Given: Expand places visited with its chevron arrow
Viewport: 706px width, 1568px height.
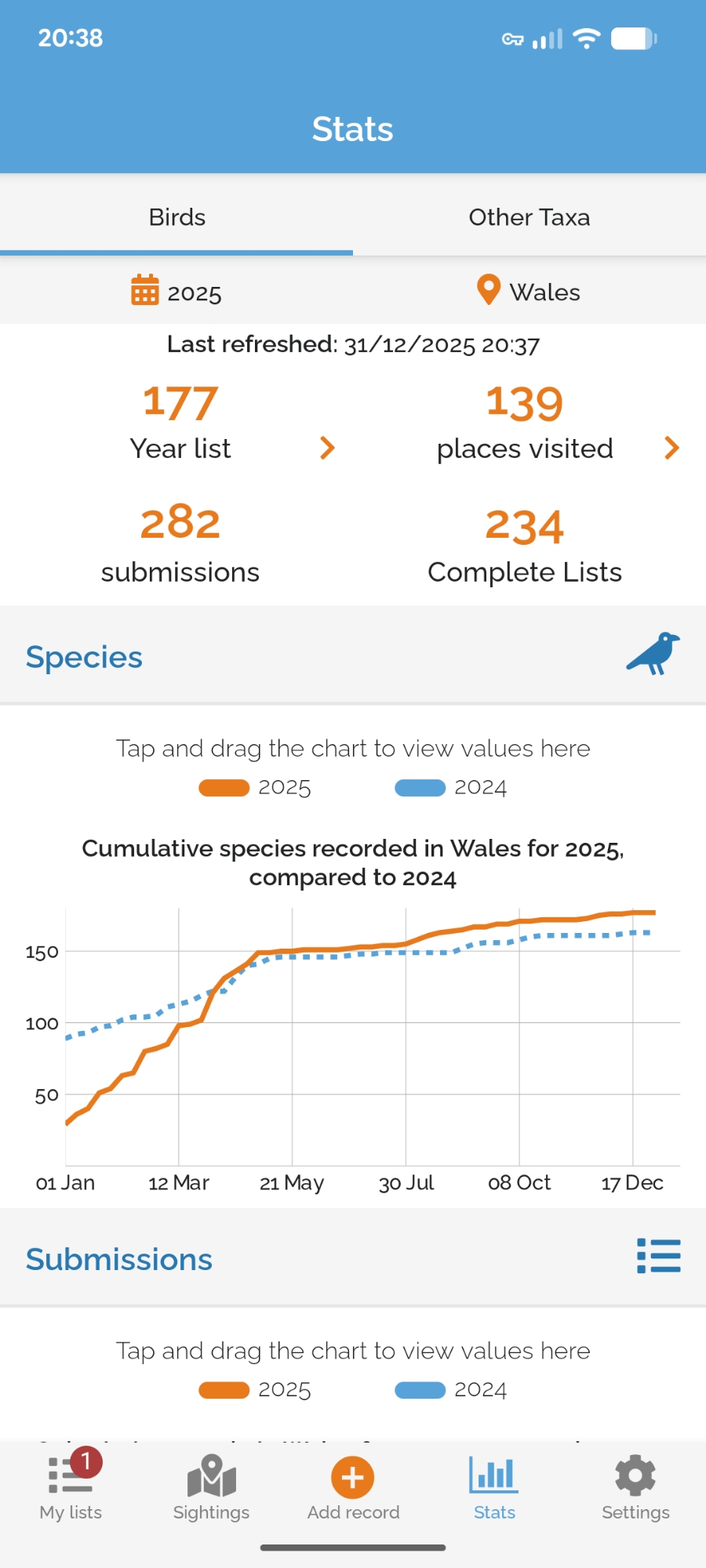Looking at the screenshot, I should point(671,448).
